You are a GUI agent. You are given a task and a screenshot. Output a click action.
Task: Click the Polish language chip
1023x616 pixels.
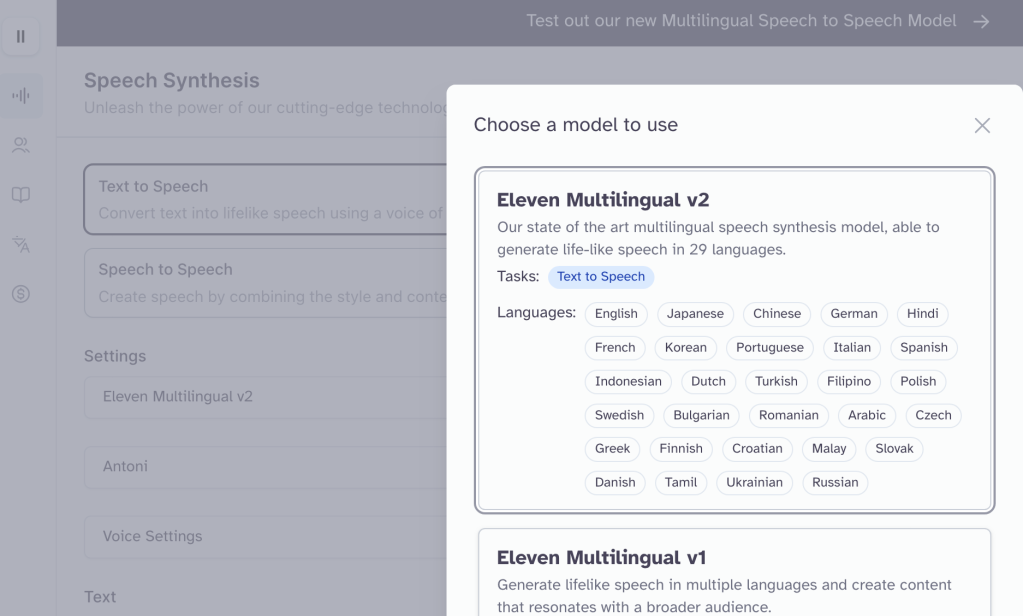click(918, 382)
